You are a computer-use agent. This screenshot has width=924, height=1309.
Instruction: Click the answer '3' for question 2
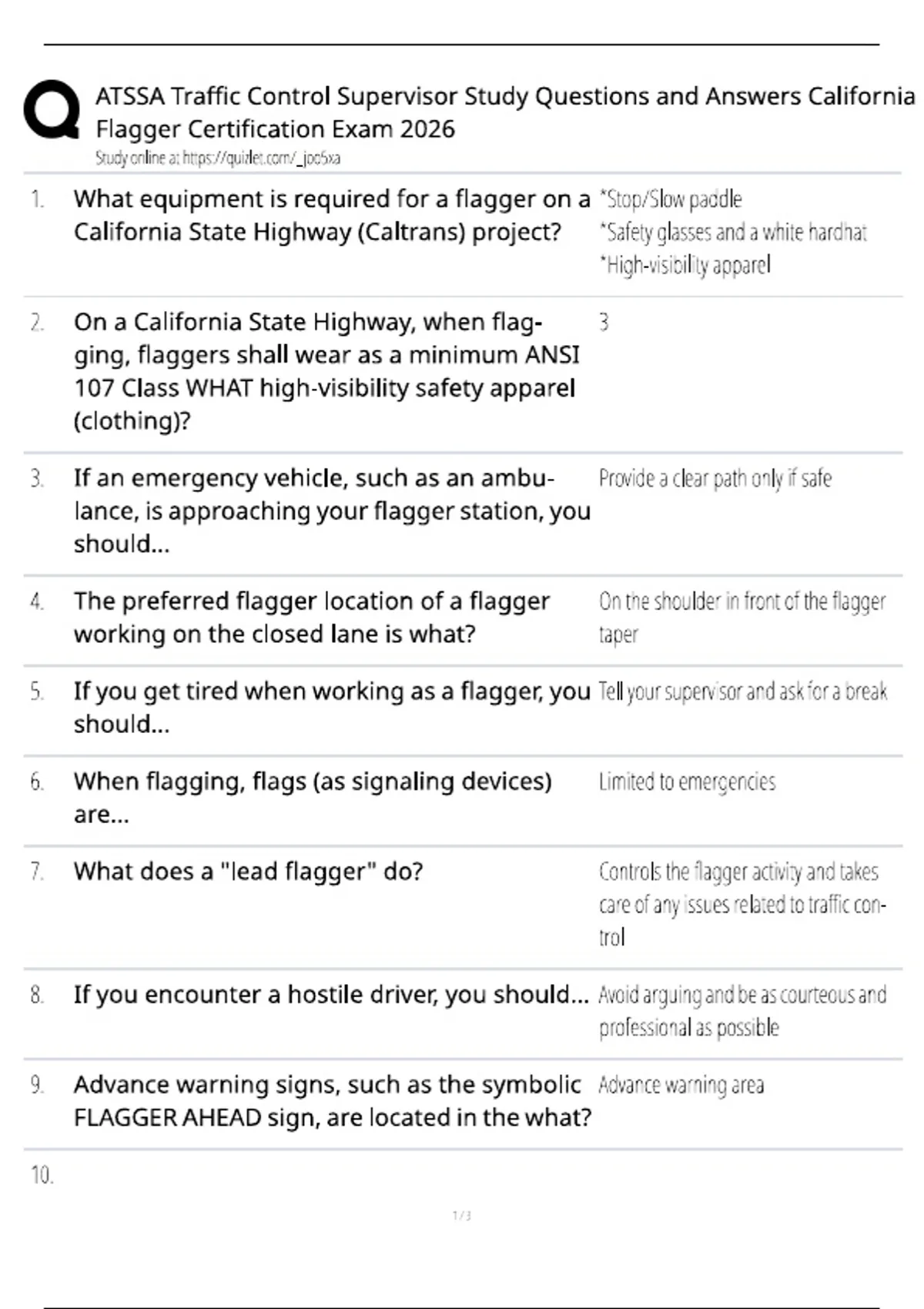pyautogui.click(x=604, y=322)
